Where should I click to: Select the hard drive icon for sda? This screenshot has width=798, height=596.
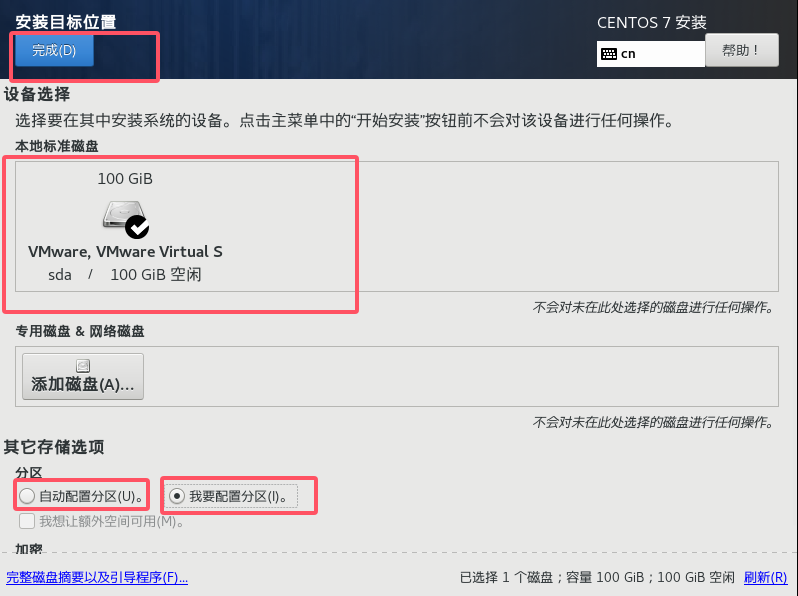pyautogui.click(x=124, y=216)
